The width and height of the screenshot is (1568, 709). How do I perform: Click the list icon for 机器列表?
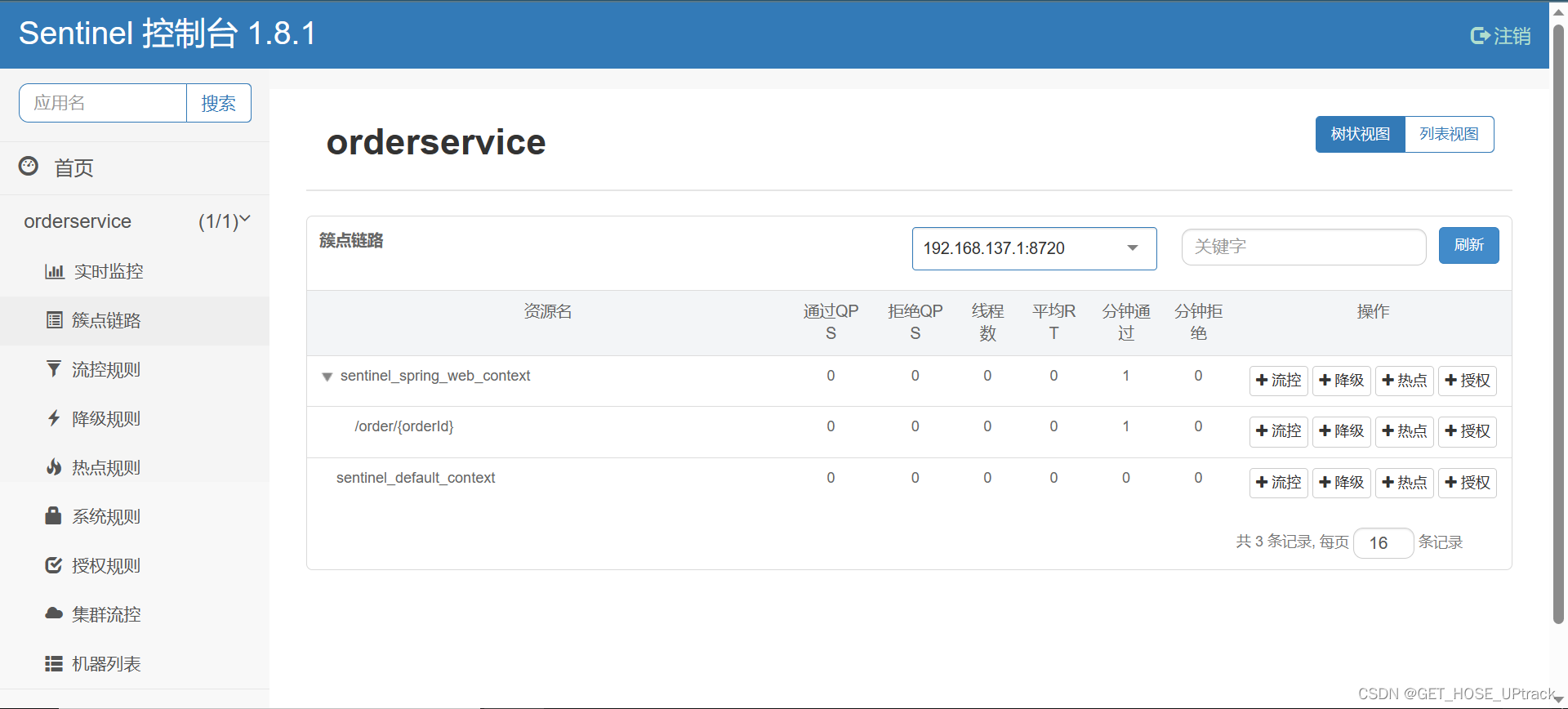54,663
